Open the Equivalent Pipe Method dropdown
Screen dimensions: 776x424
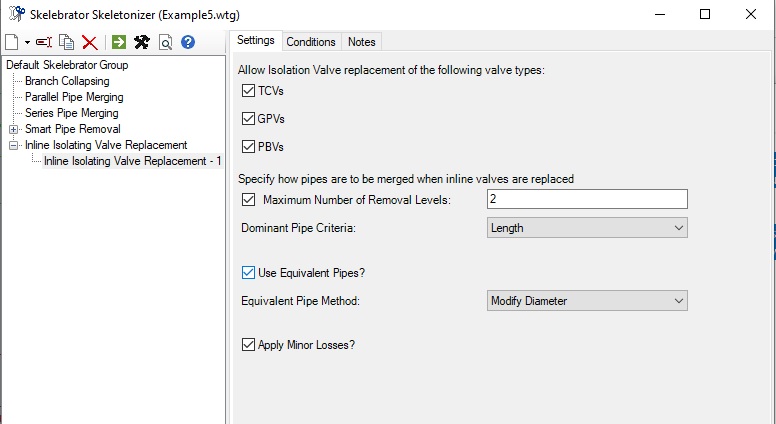[x=587, y=301]
